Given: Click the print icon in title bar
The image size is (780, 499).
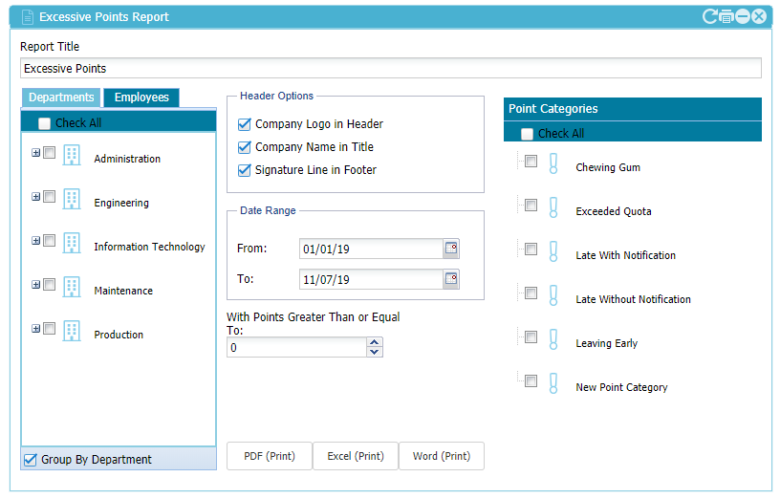Looking at the screenshot, I should (x=726, y=16).
